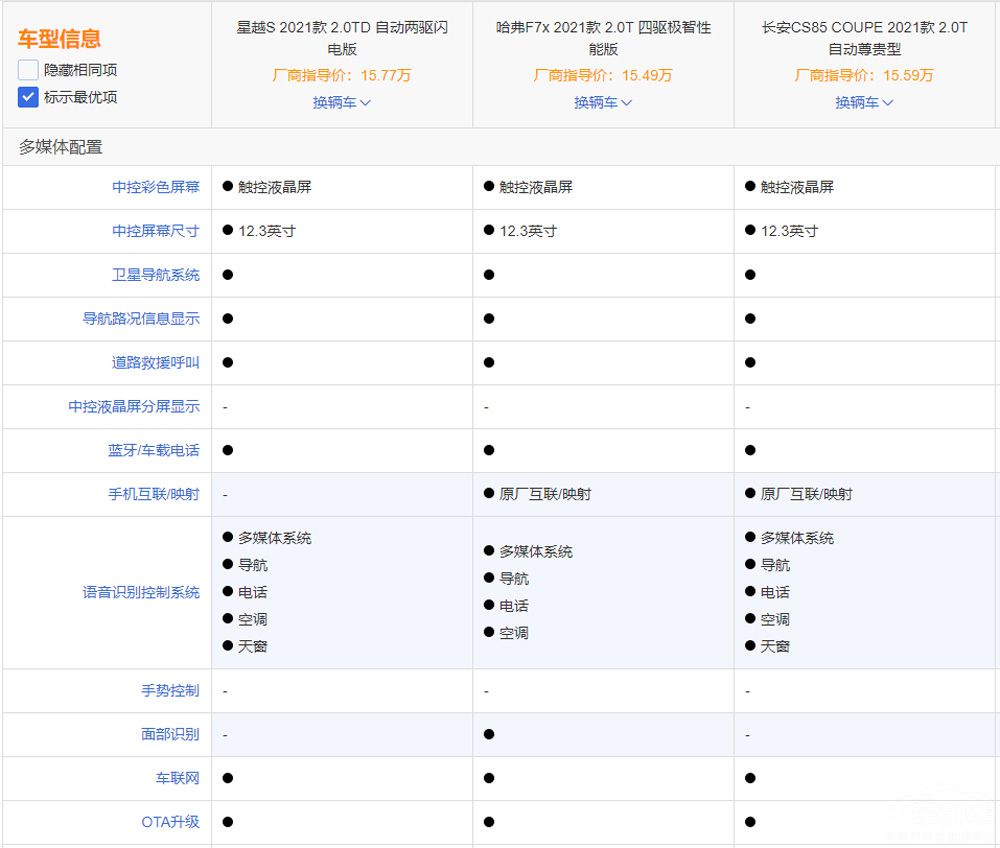1000x848 pixels.
Task: Click the 面部识别 row label
Action: click(x=170, y=735)
